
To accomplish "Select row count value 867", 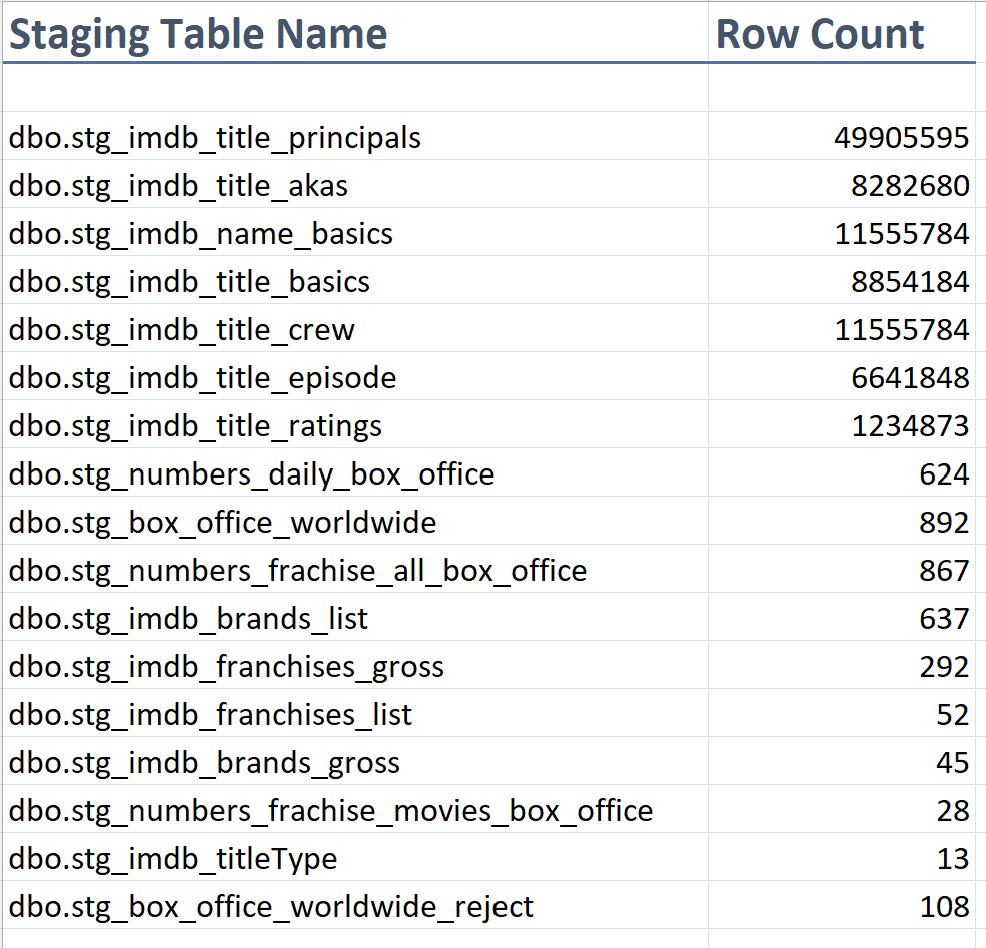I will [x=842, y=569].
